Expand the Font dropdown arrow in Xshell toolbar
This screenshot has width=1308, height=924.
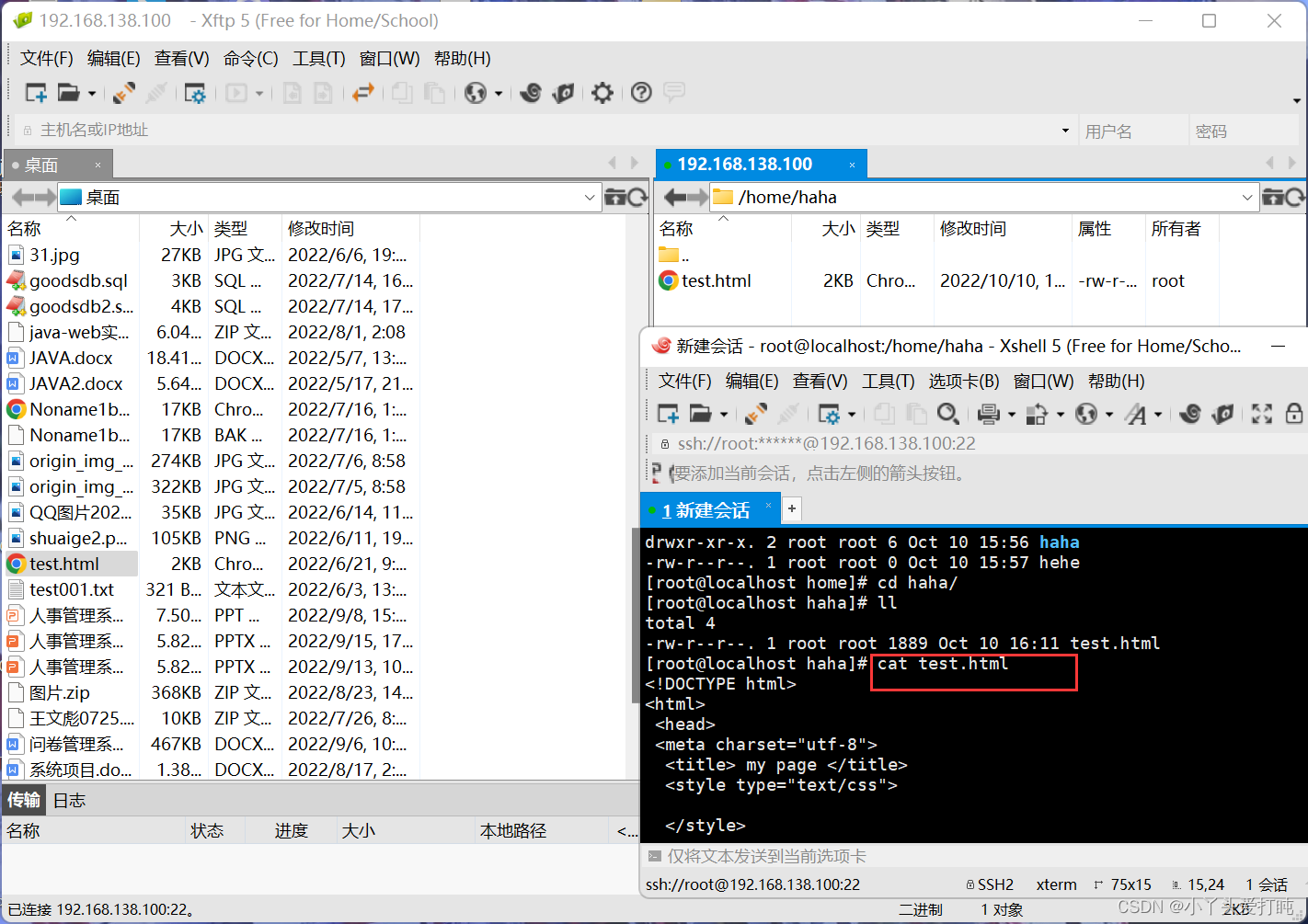click(1158, 416)
